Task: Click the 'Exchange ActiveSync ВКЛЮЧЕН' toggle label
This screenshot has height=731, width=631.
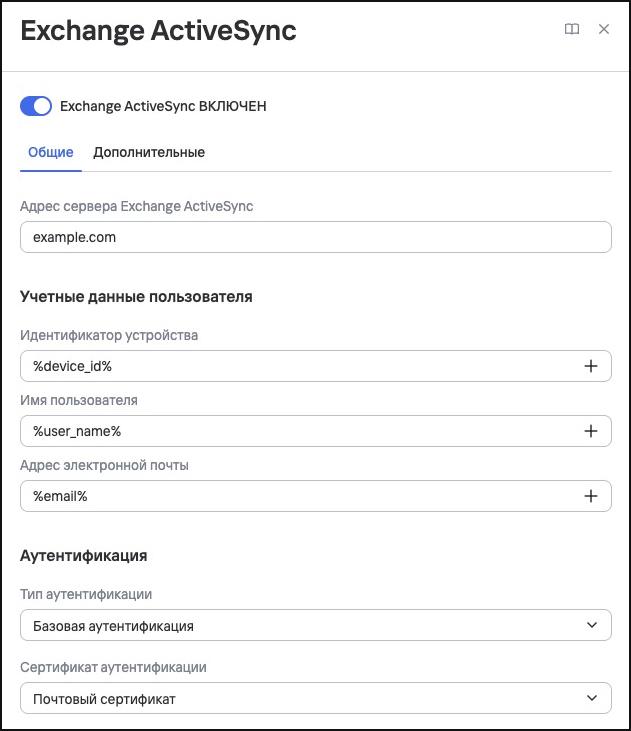Action: (x=163, y=106)
